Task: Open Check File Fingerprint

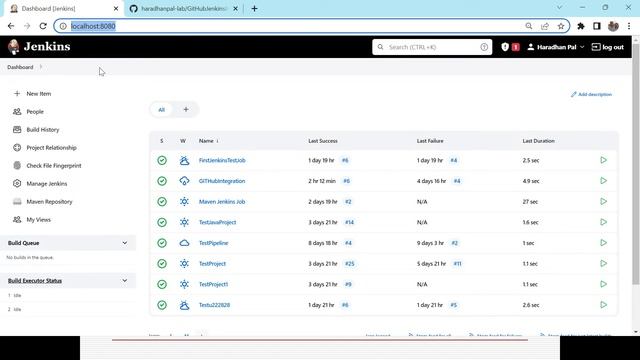Action: 54,165
